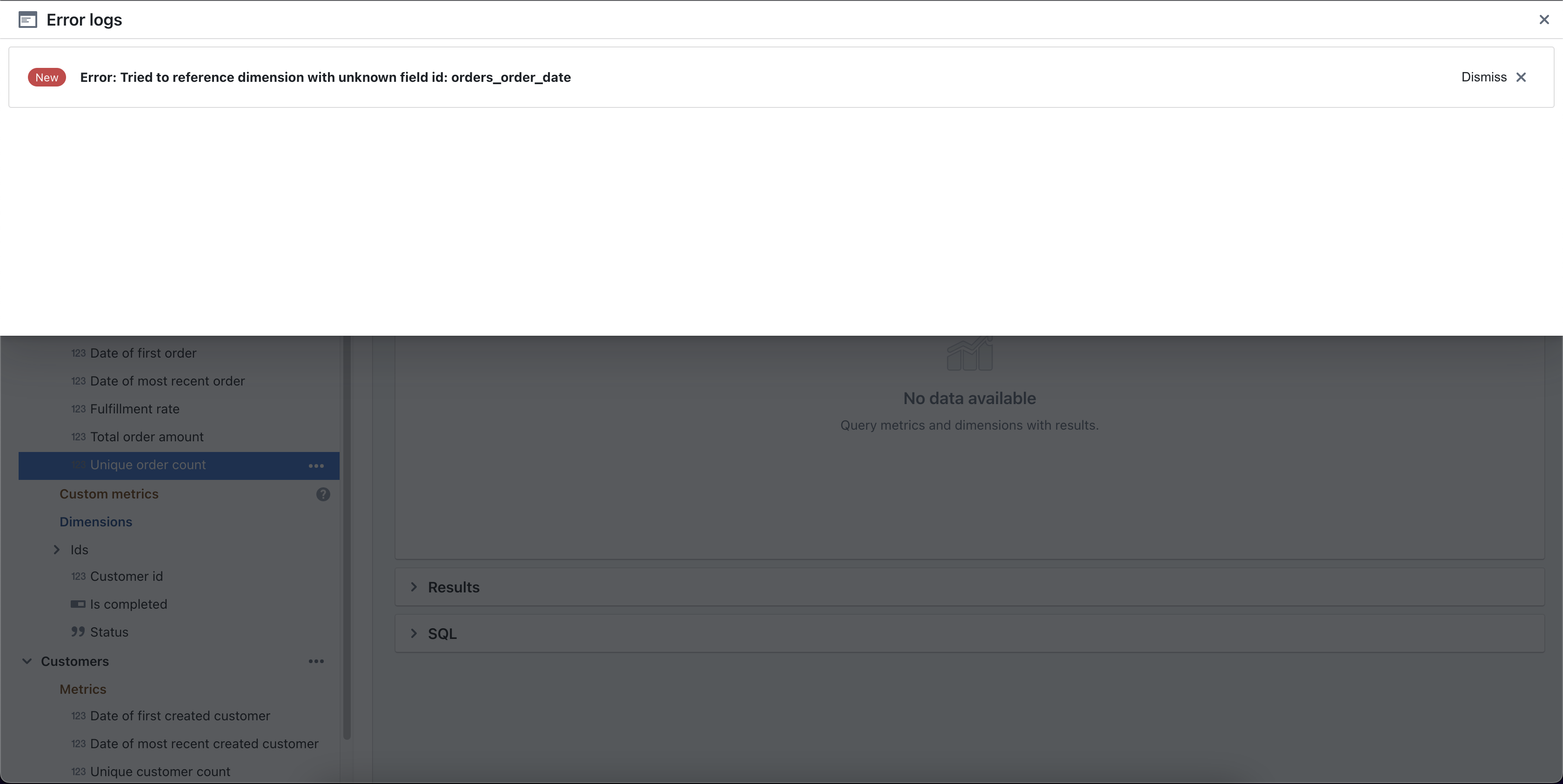Click the Custom metrics heading

pos(108,494)
